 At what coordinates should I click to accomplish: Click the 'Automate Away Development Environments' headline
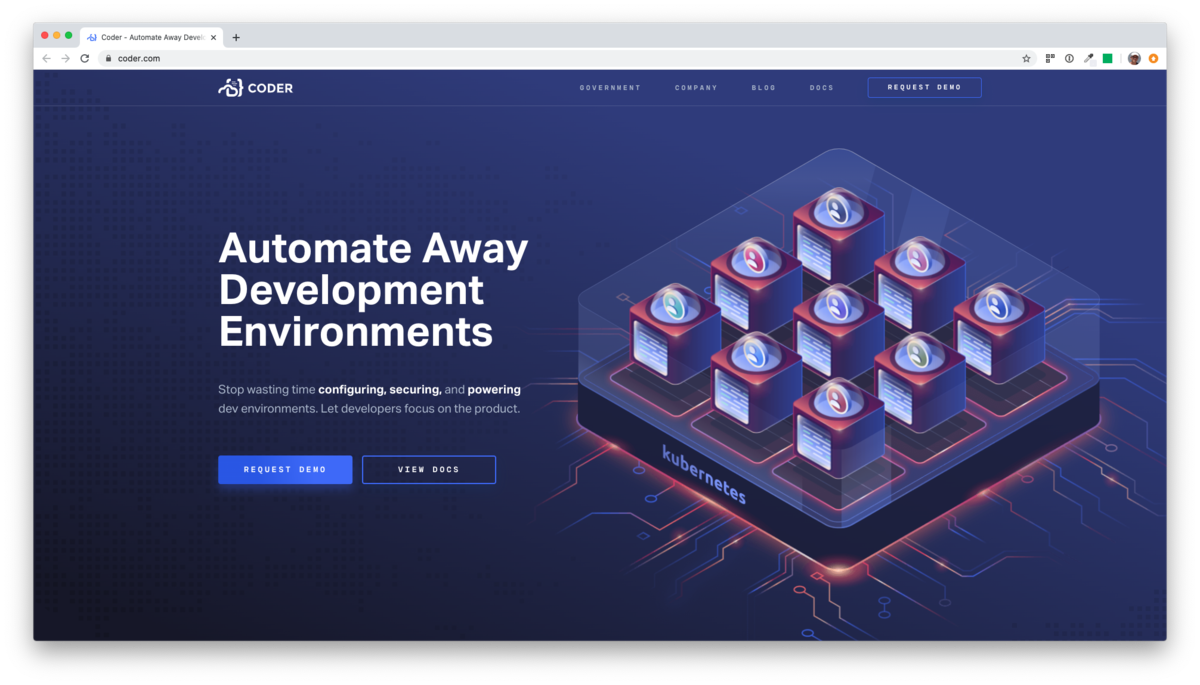click(x=373, y=290)
